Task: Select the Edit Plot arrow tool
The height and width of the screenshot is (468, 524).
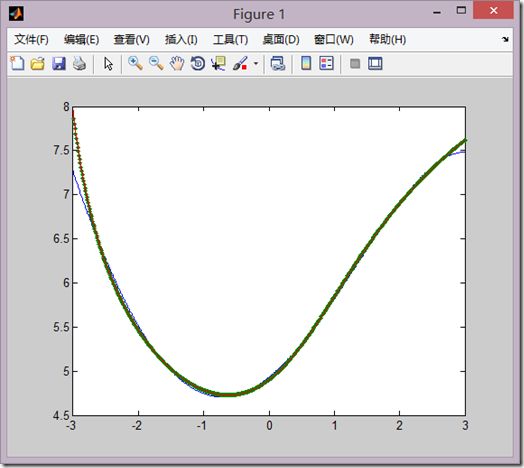Action: 108,64
